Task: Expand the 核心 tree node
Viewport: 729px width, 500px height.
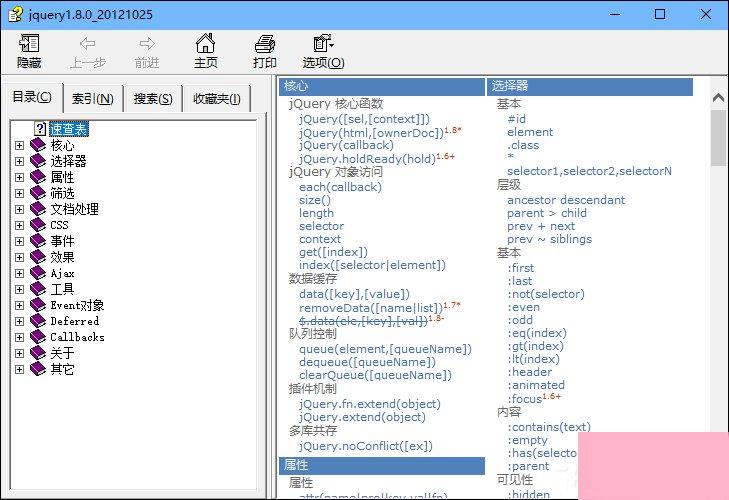Action: 19,145
